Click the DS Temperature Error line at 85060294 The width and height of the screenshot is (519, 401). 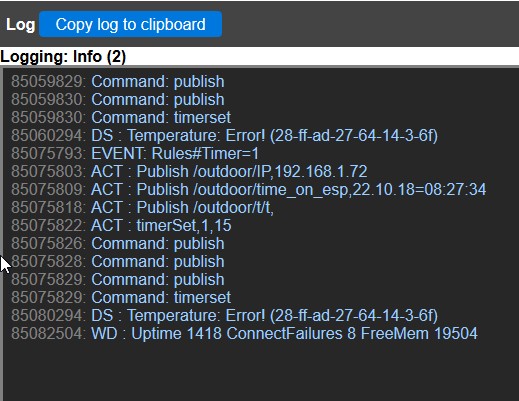pos(224,135)
